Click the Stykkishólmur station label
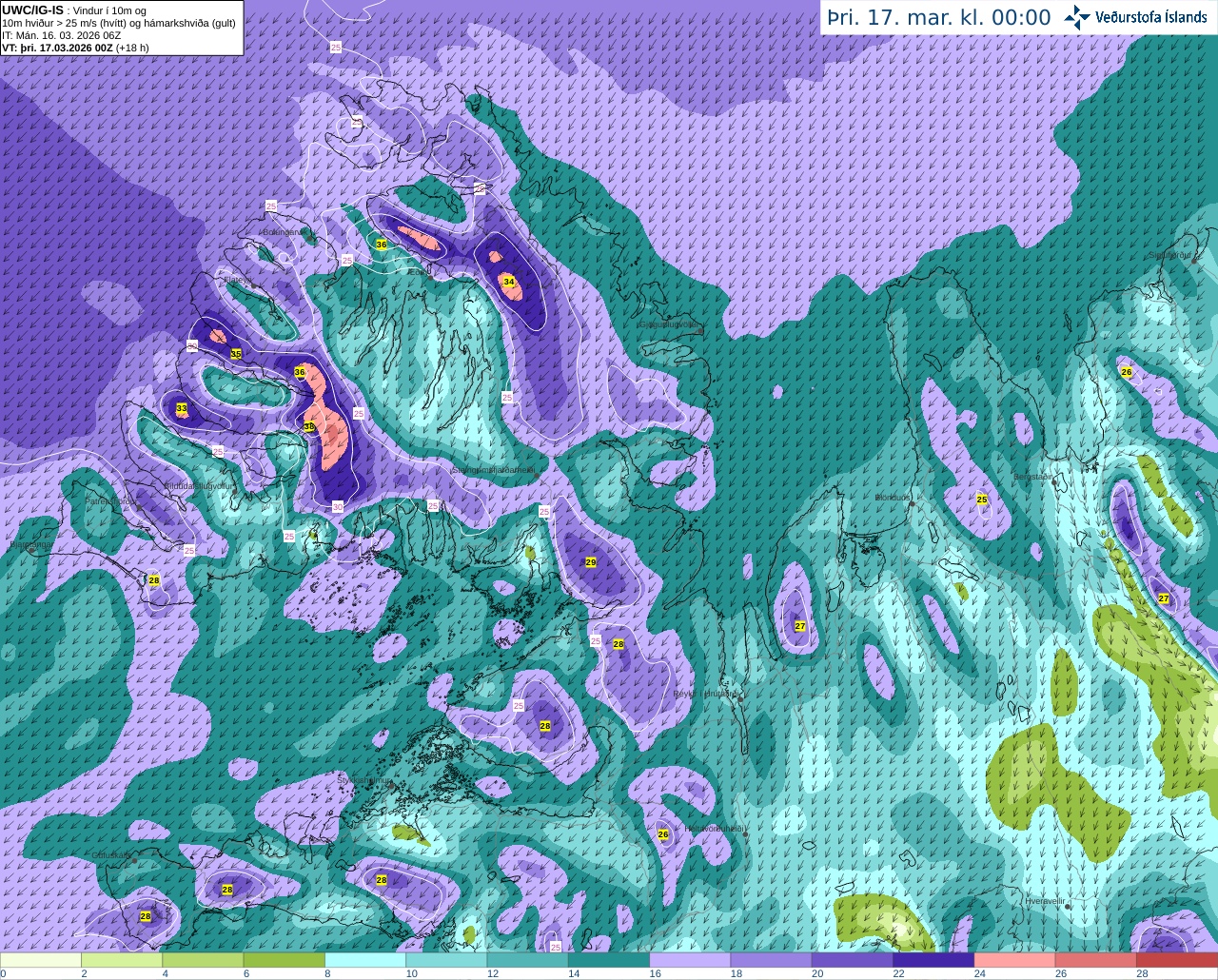 tap(364, 780)
